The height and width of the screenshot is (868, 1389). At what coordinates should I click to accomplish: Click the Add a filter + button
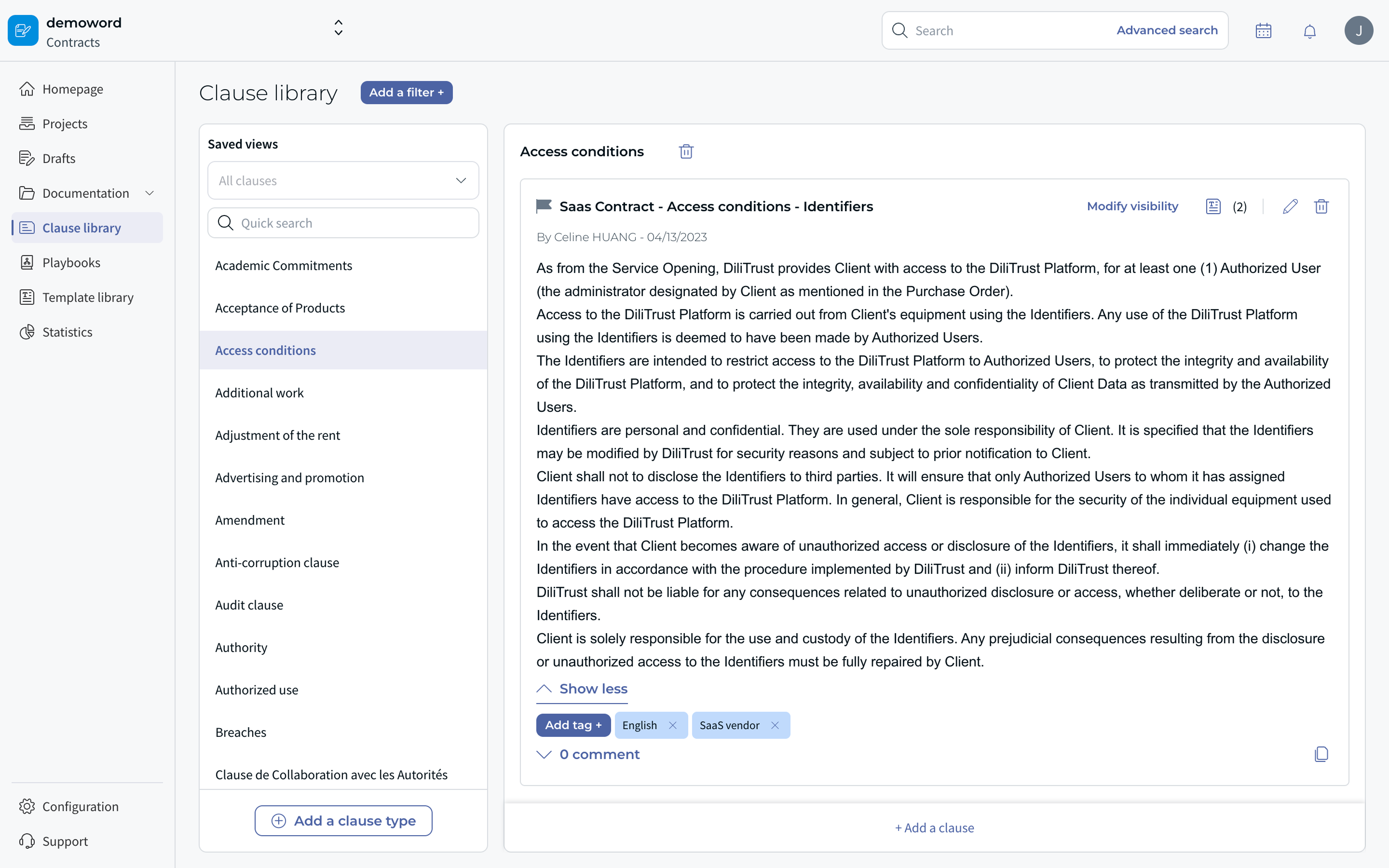coord(406,93)
